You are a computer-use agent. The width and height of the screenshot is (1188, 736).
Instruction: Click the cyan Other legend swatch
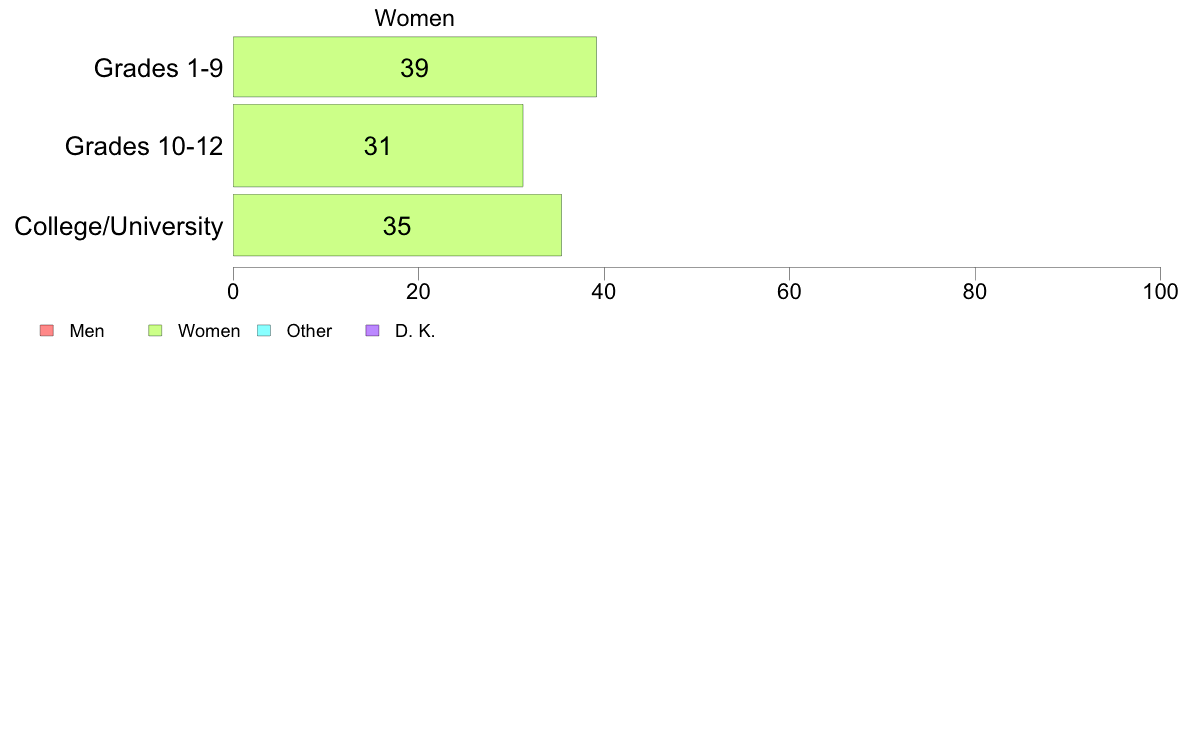[264, 330]
